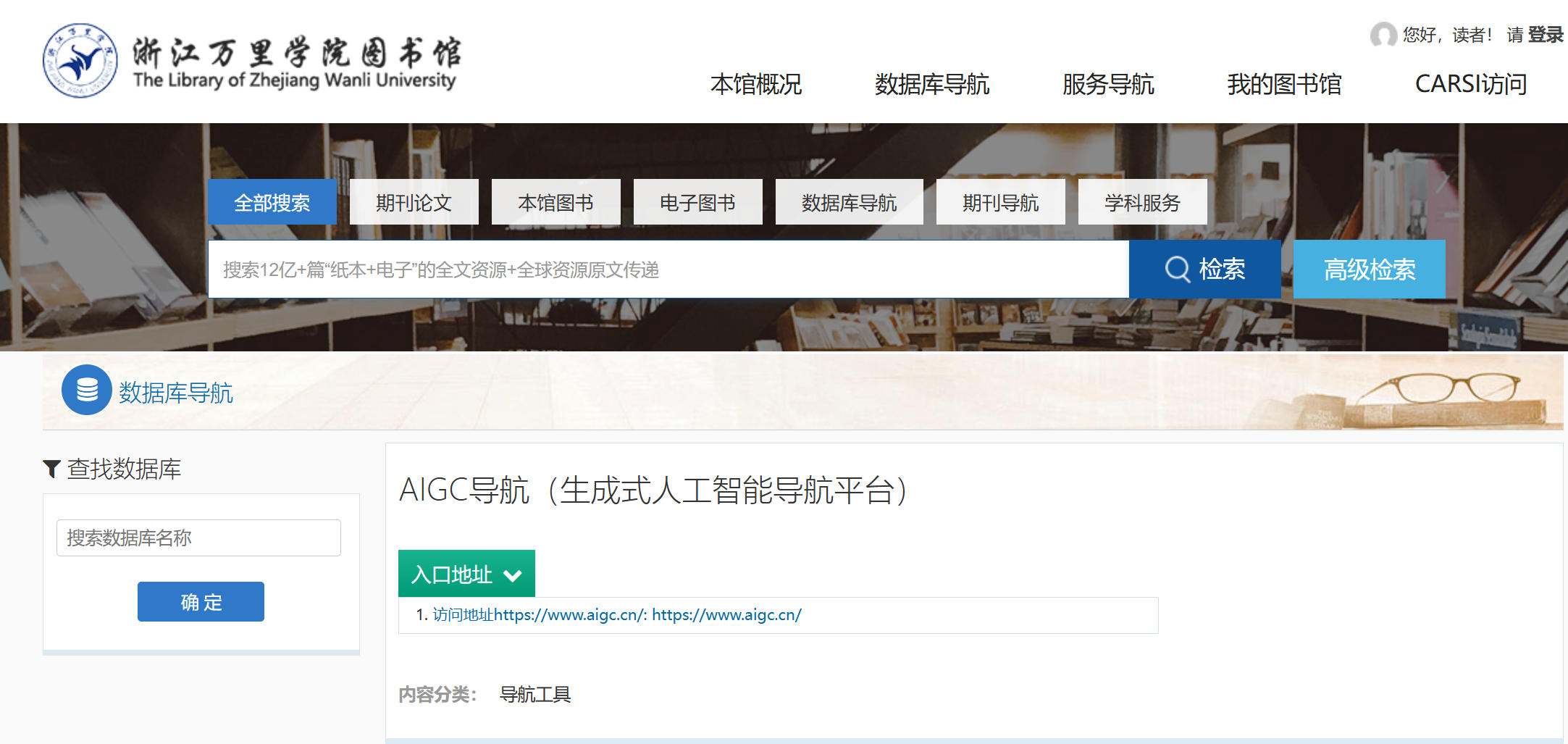Open the 服务导航 navigation menu
1568x744 pixels.
point(1107,84)
